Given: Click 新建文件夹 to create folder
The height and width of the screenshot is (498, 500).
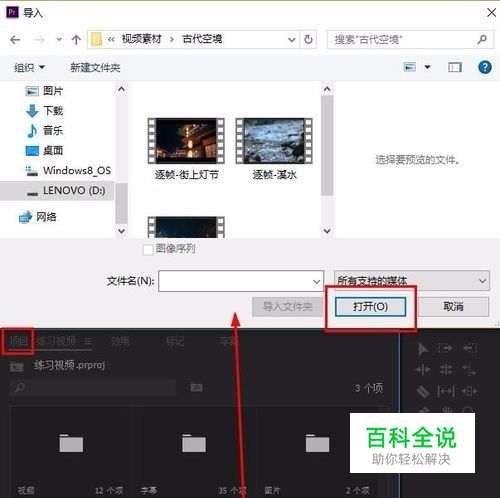Looking at the screenshot, I should [x=95, y=68].
